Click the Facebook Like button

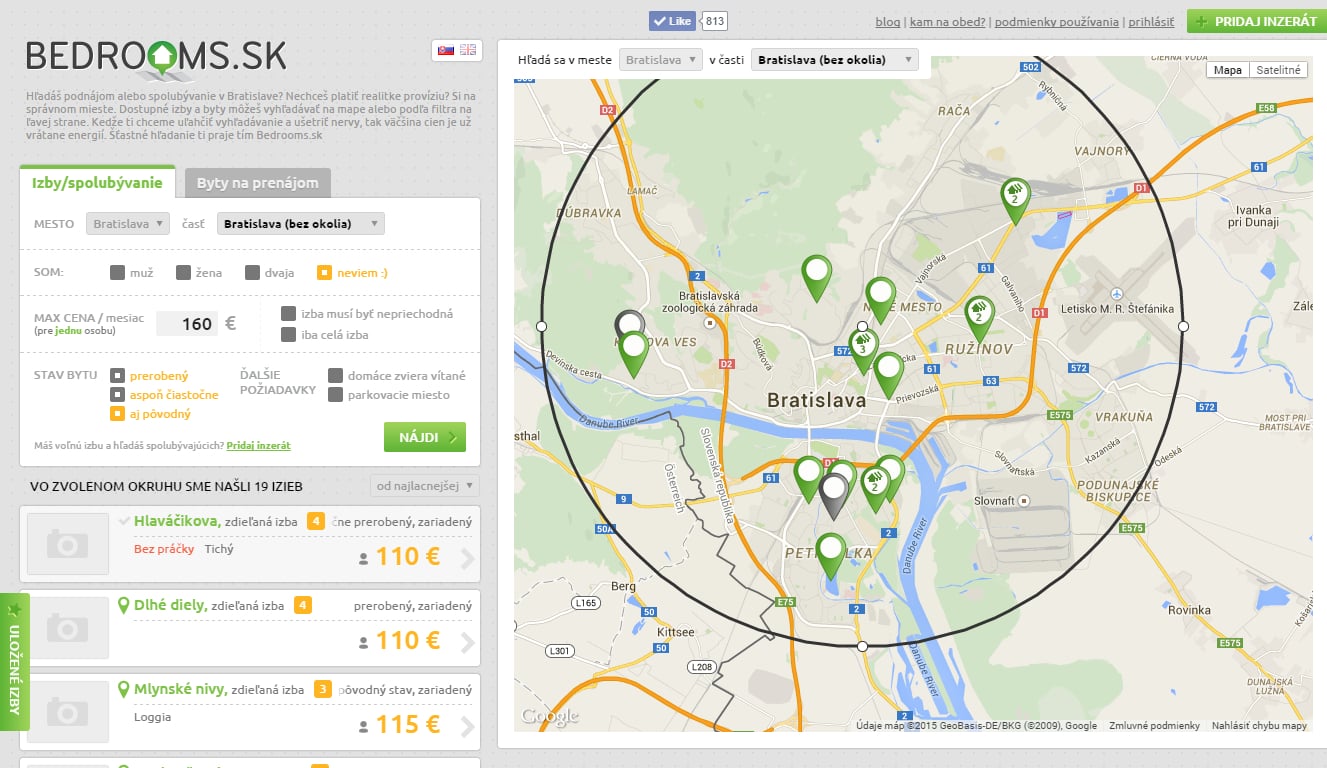(672, 21)
